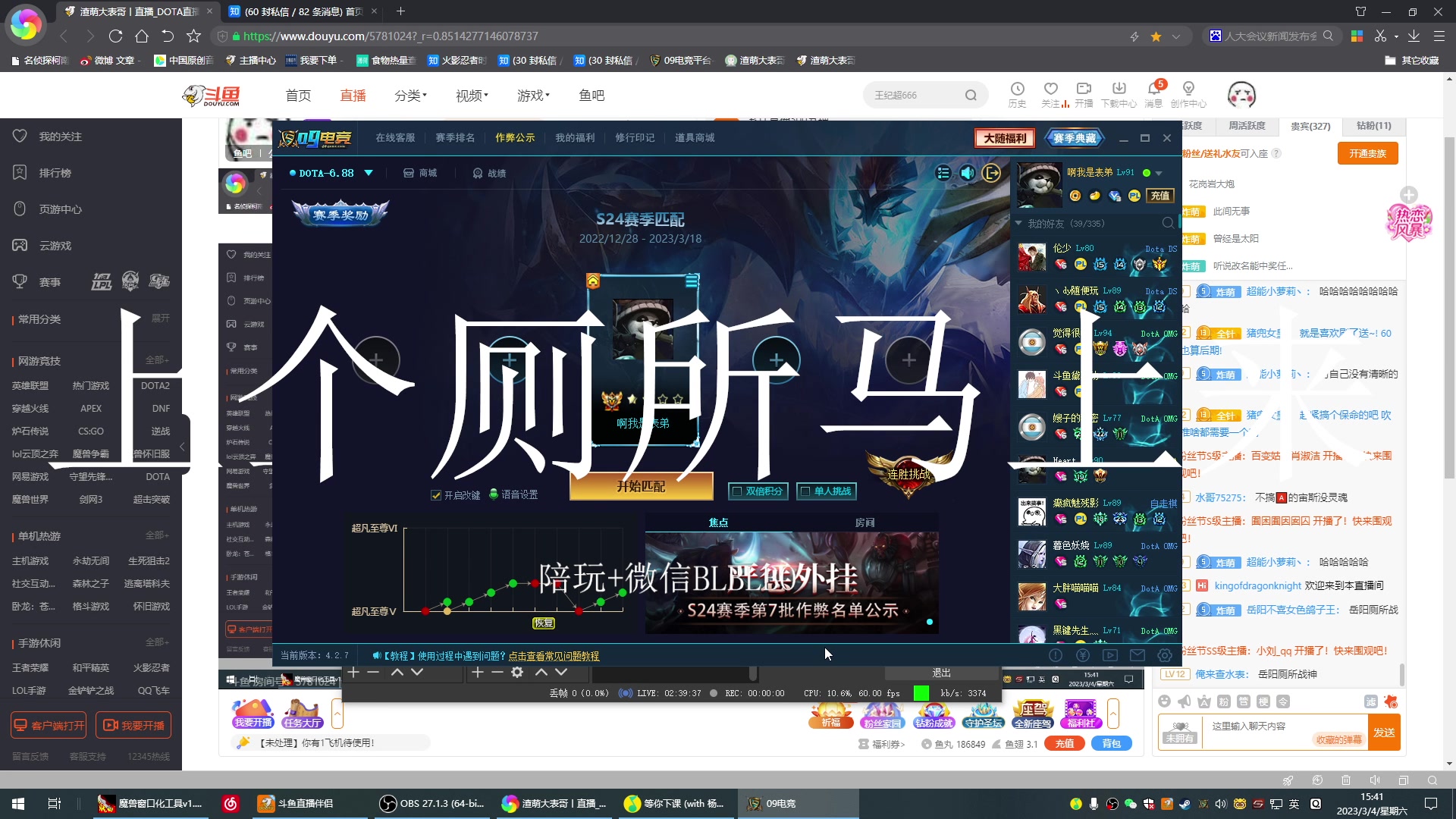This screenshot has height=819, width=1456.
Task: Click 开通贵族 orange button
Action: pyautogui.click(x=1367, y=153)
